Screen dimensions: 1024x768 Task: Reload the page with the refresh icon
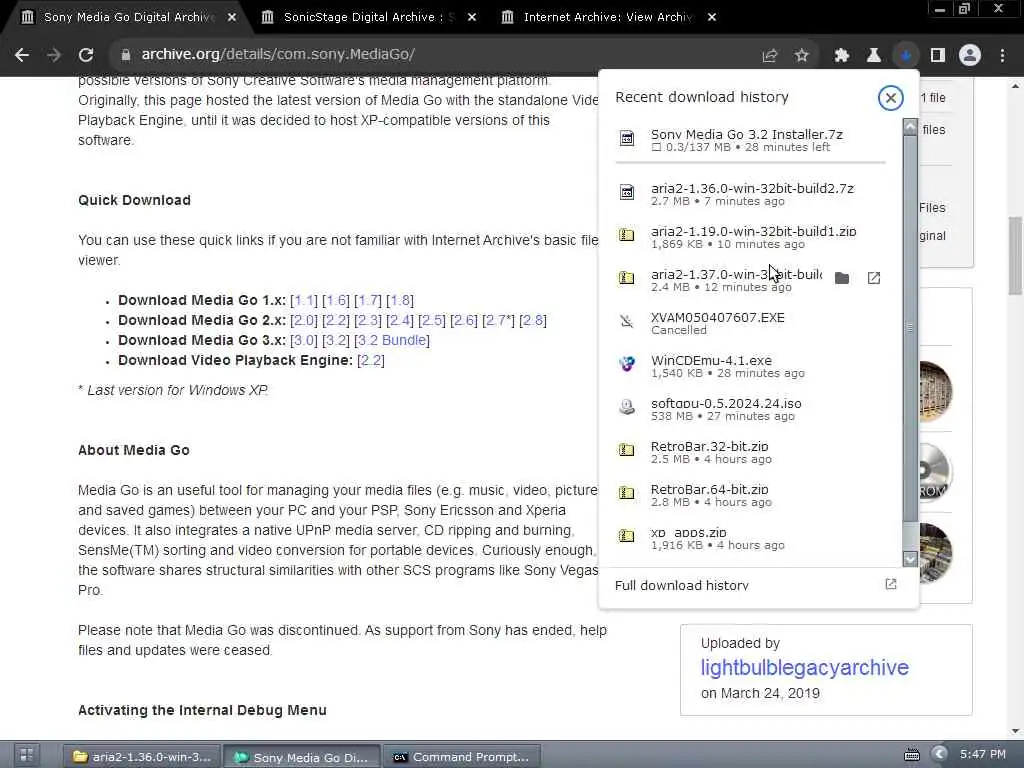[86, 55]
